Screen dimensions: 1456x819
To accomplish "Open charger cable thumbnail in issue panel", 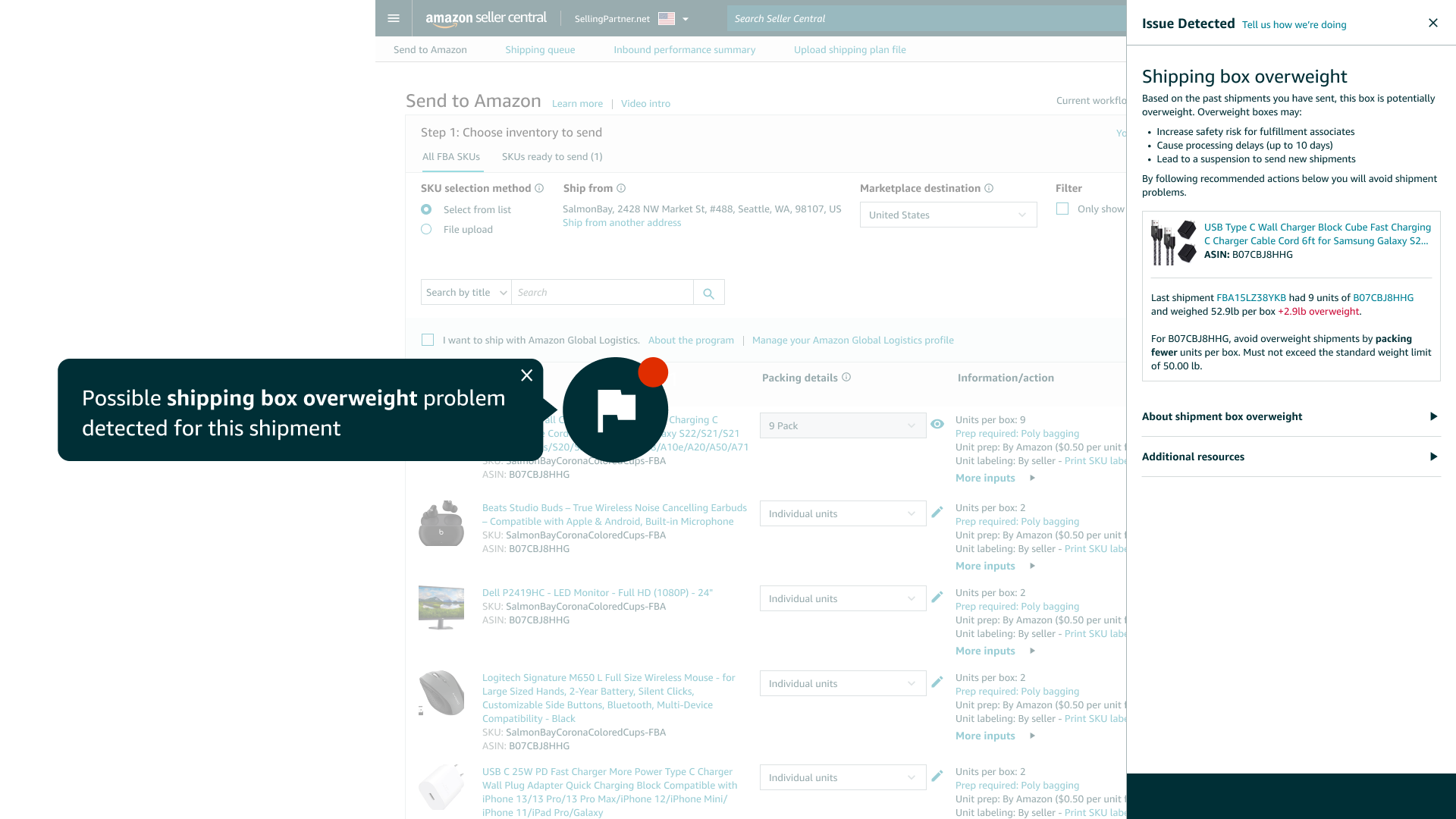I will pyautogui.click(x=1173, y=243).
